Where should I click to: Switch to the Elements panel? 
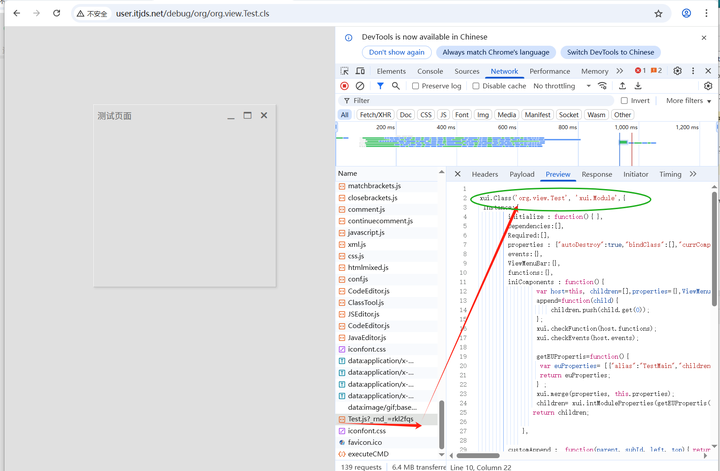391,71
